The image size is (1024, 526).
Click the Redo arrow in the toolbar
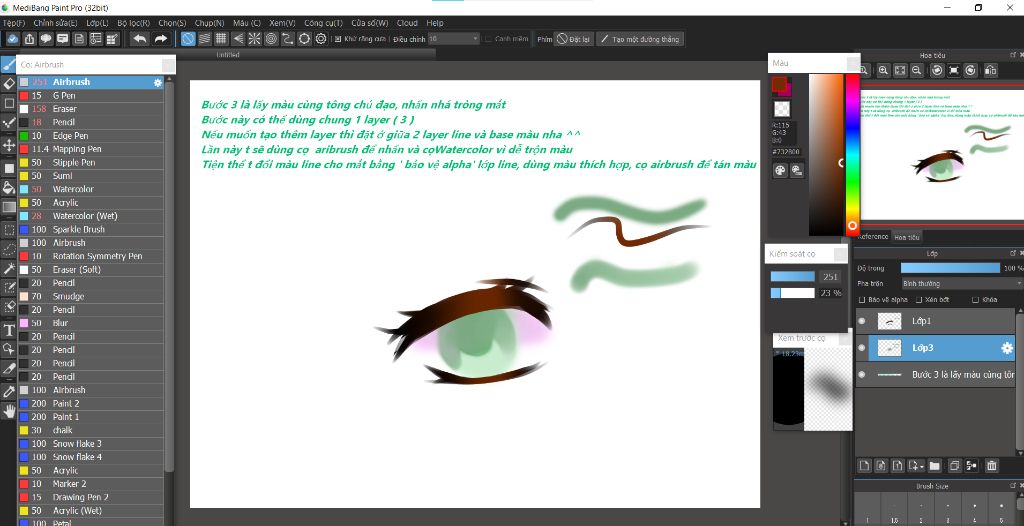[x=160, y=39]
